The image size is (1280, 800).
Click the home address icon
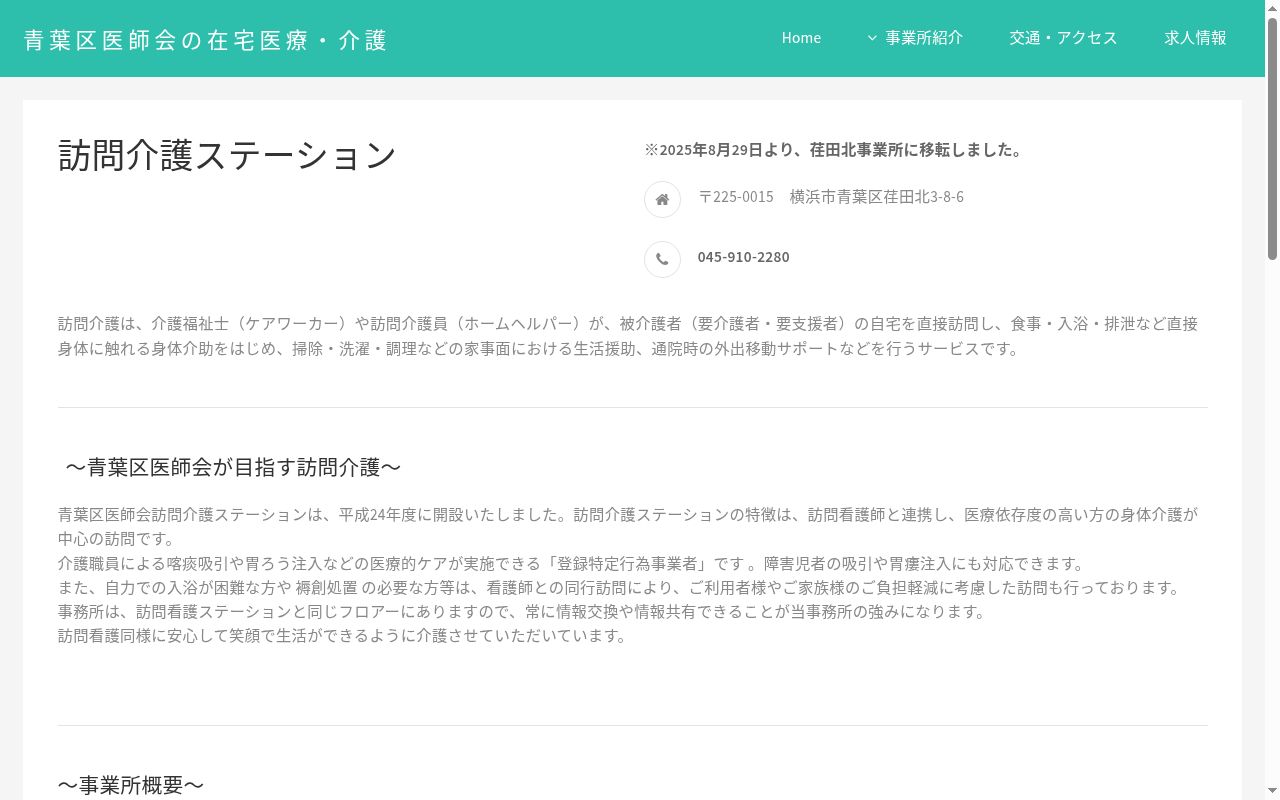pos(662,200)
